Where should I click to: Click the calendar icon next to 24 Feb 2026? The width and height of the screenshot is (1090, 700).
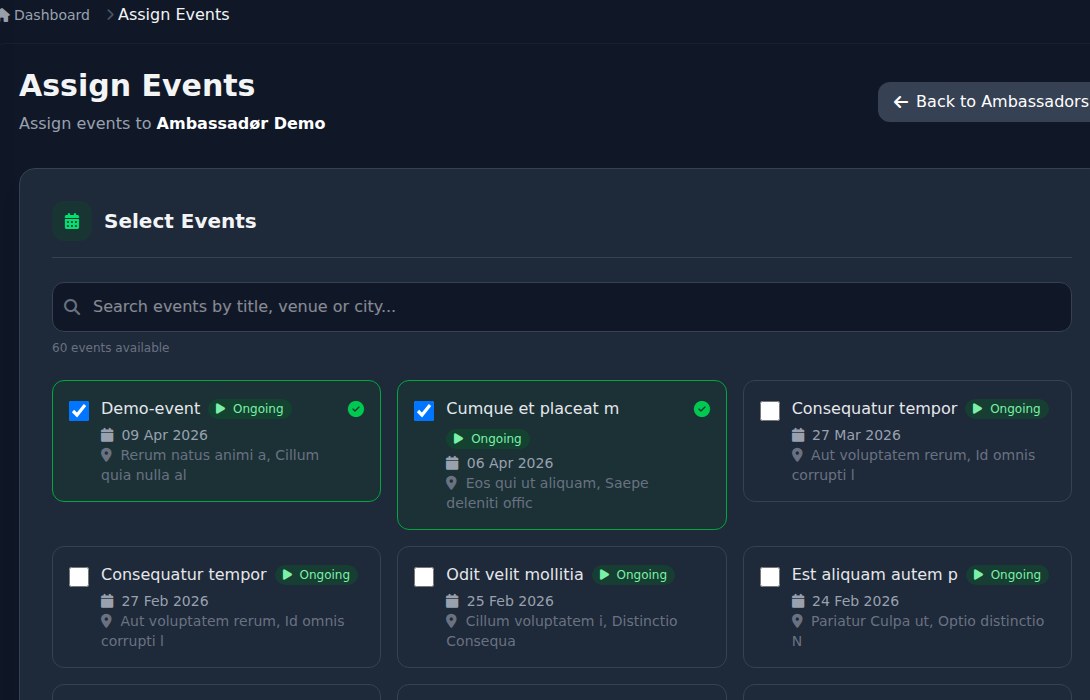[798, 601]
